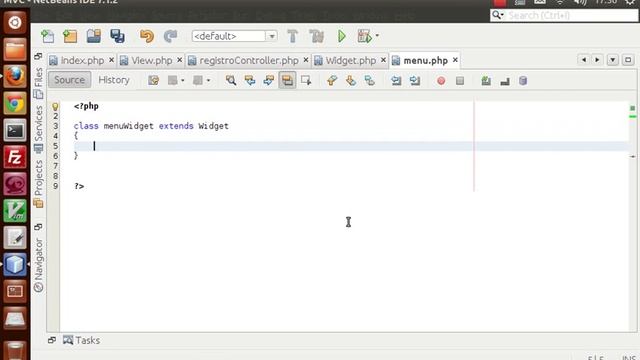Image resolution: width=640 pixels, height=360 pixels.
Task: Run the project with the green play icon
Action: (342, 36)
